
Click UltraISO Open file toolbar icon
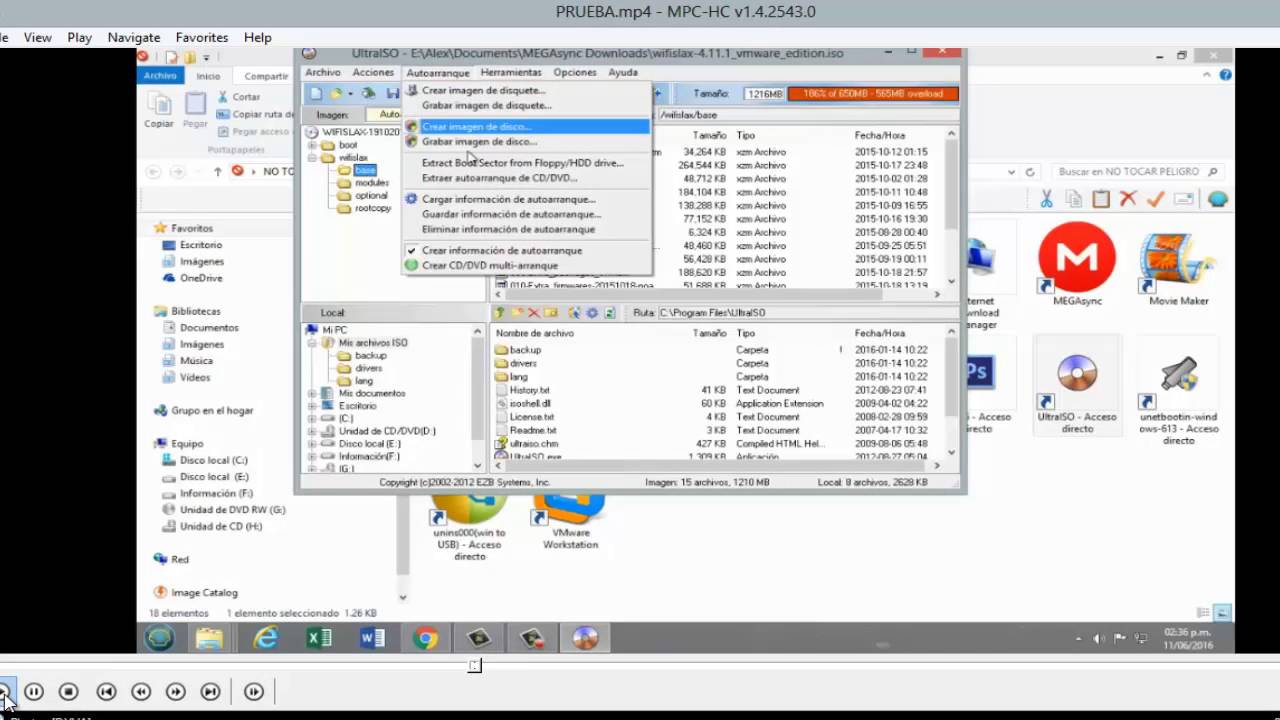tap(337, 93)
